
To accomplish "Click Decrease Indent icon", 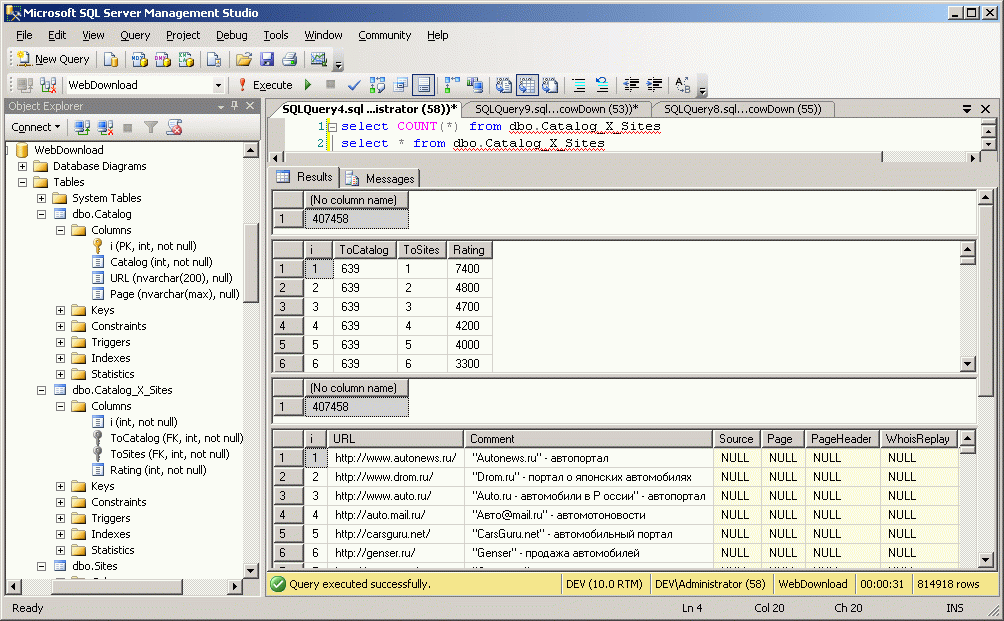I will (631, 85).
